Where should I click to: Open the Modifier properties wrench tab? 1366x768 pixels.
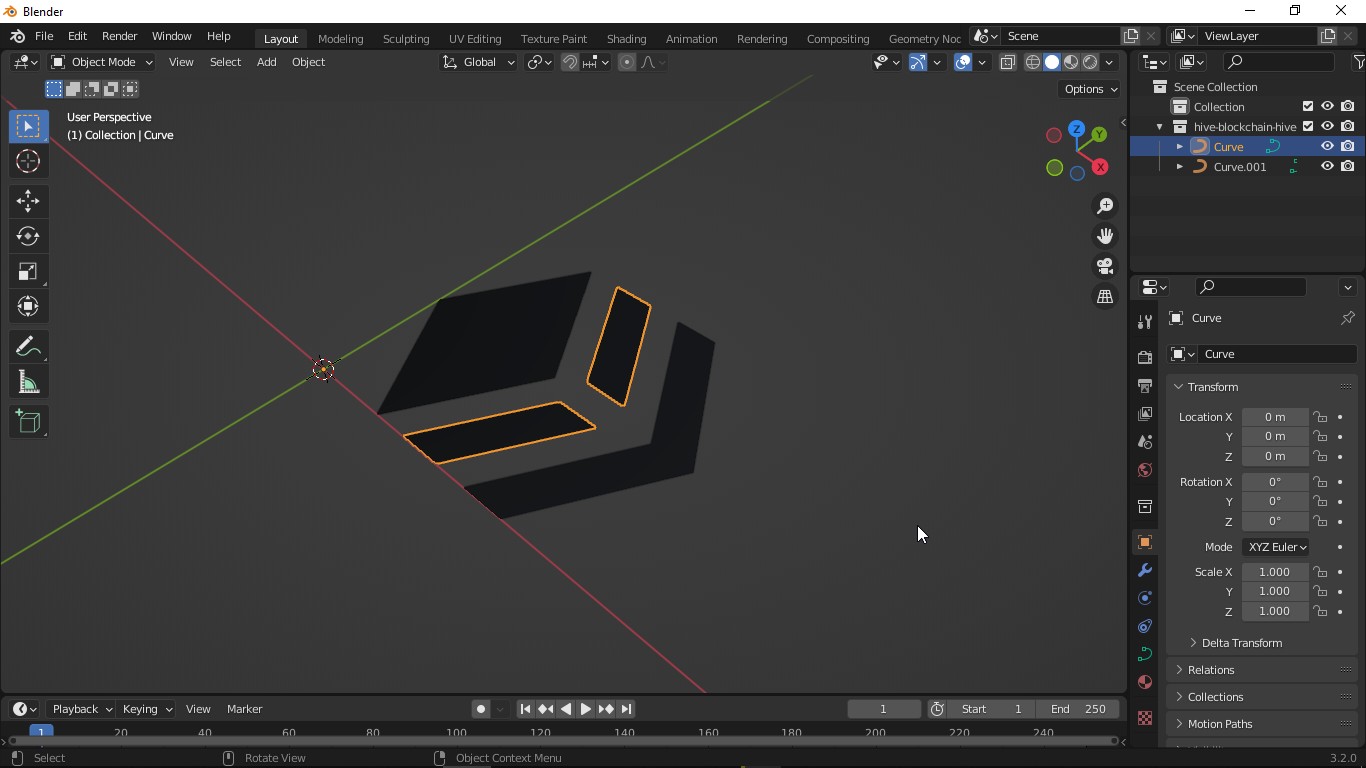point(1145,570)
